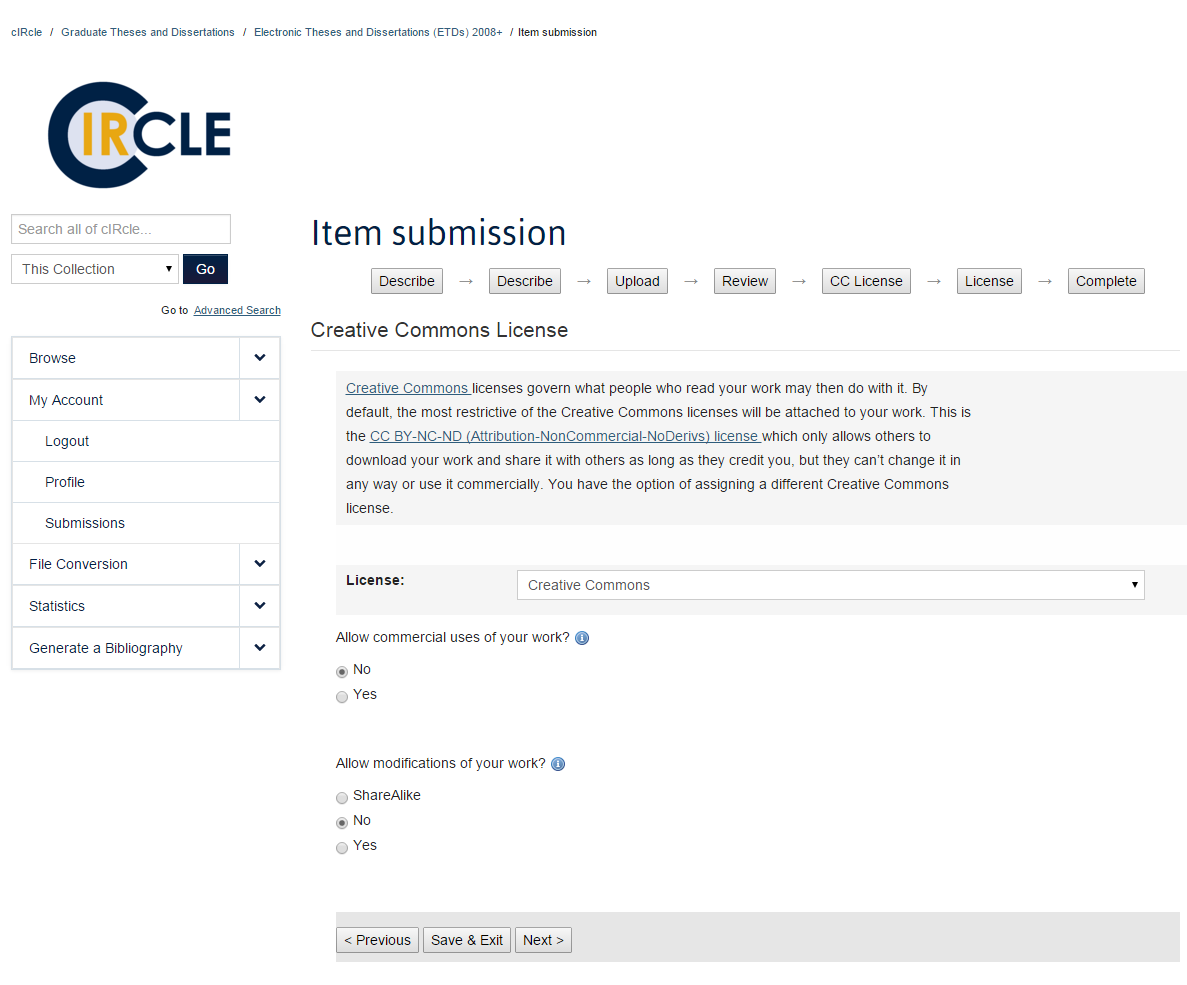
Task: Expand the Browse menu chevron
Action: coord(260,358)
